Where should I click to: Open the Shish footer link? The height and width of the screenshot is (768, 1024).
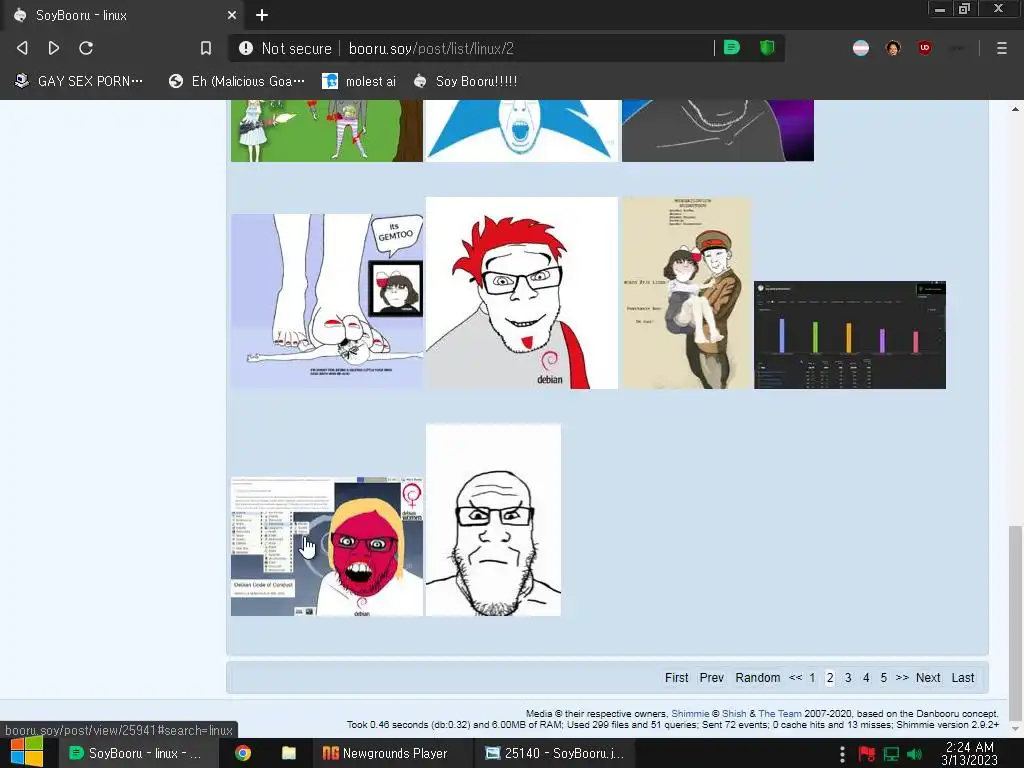[734, 714]
